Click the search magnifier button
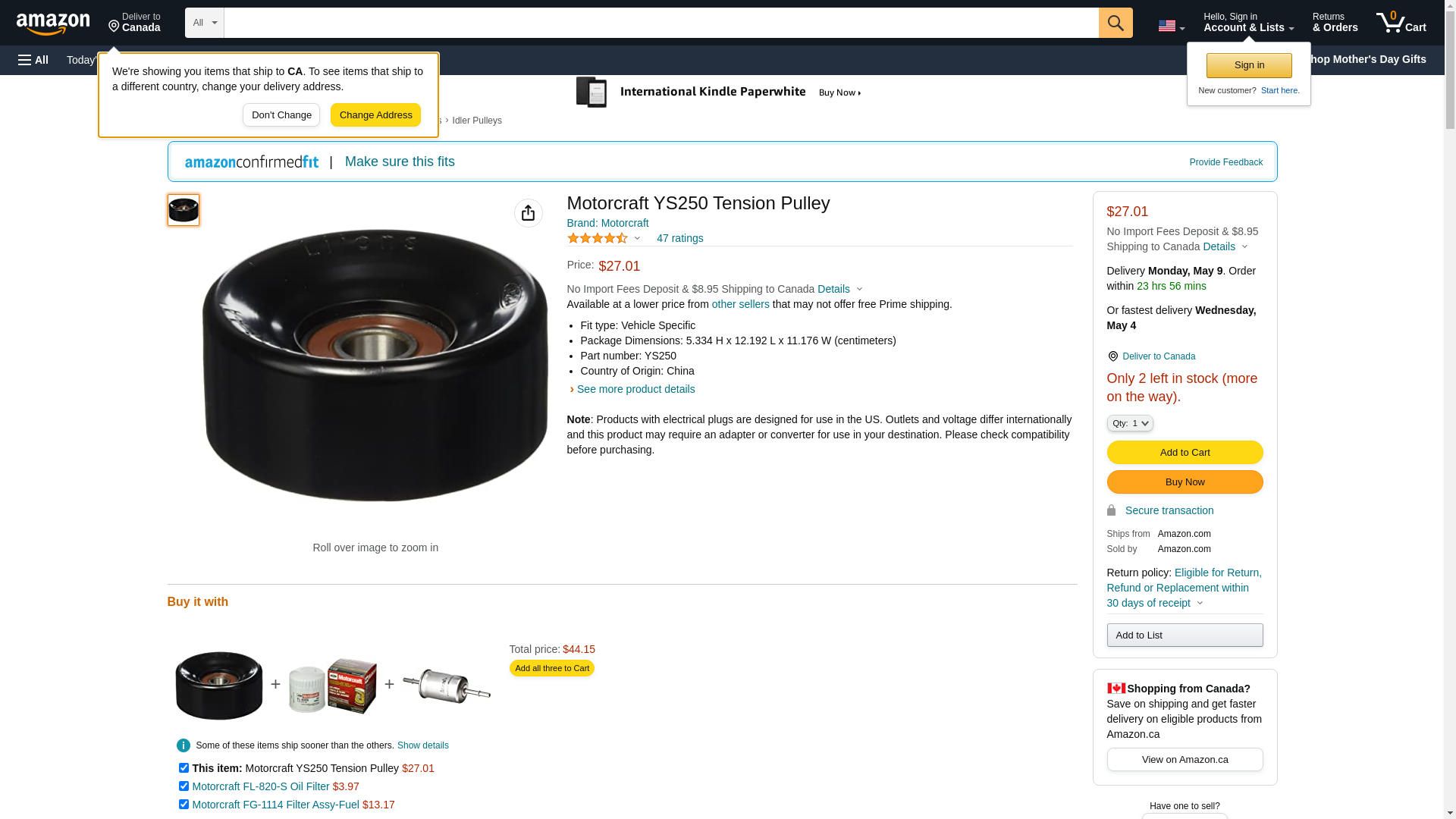This screenshot has width=1456, height=819. 1116,23
